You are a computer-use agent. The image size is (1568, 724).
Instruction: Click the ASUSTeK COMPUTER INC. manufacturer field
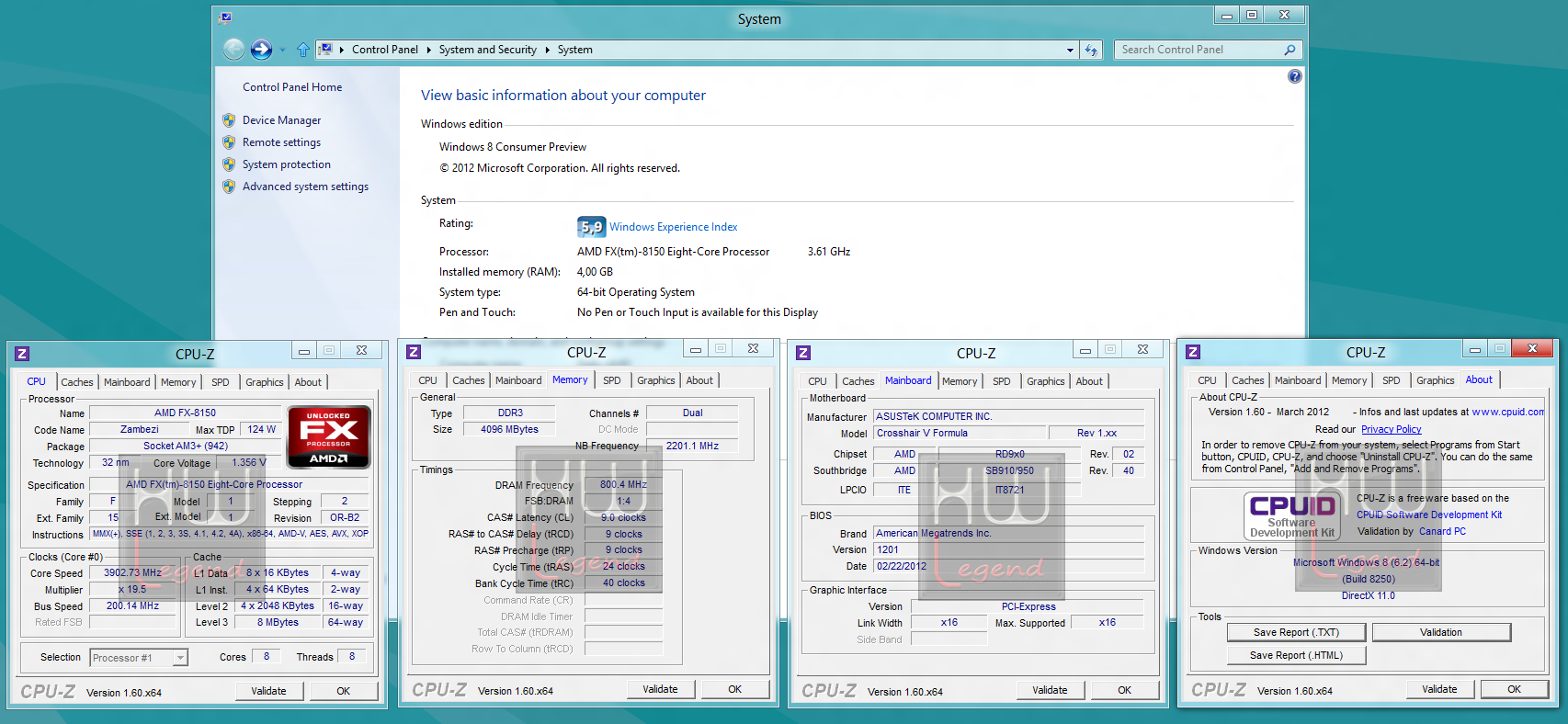coord(1008,416)
